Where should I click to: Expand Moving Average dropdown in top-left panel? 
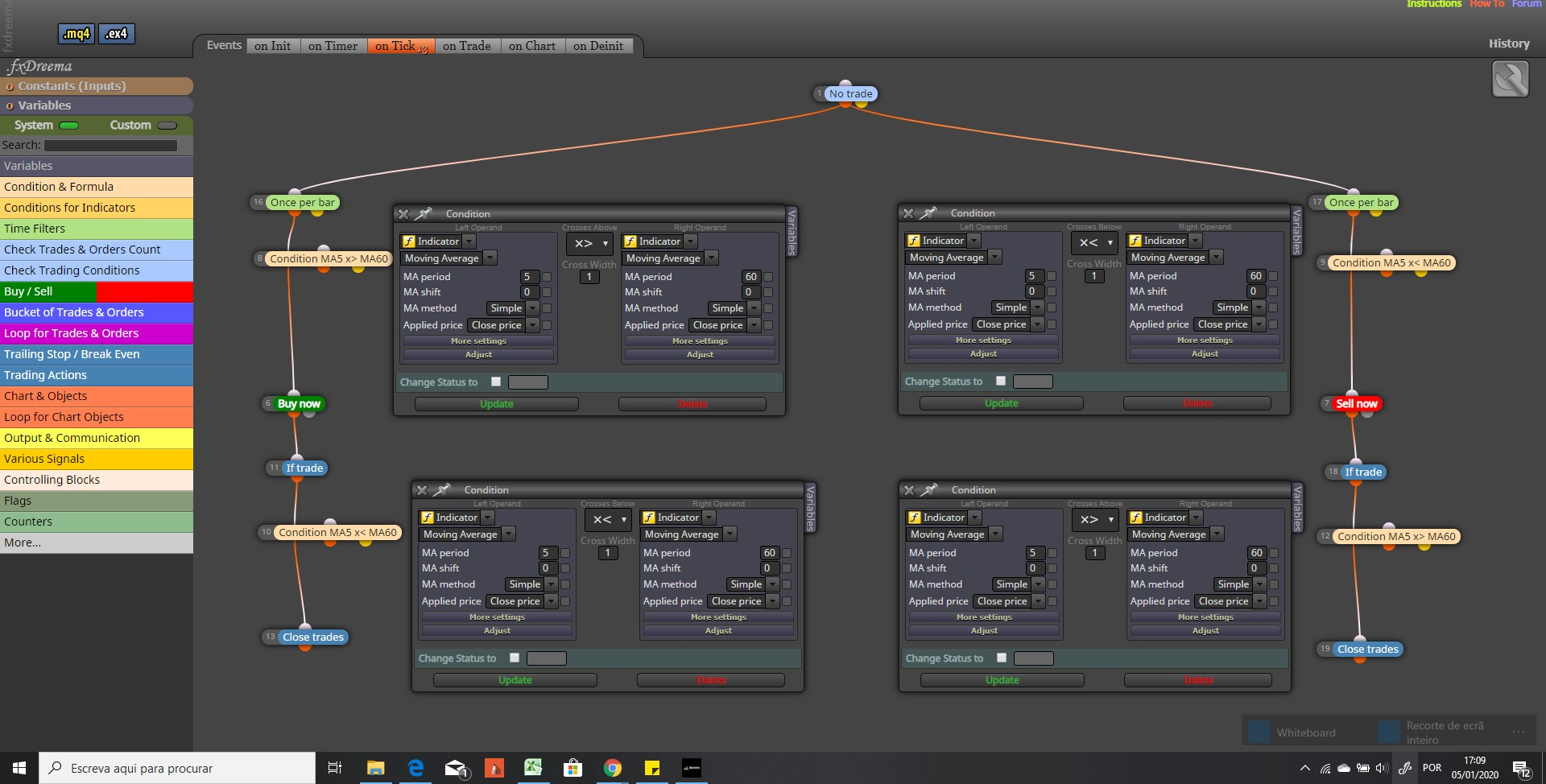pyautogui.click(x=449, y=258)
